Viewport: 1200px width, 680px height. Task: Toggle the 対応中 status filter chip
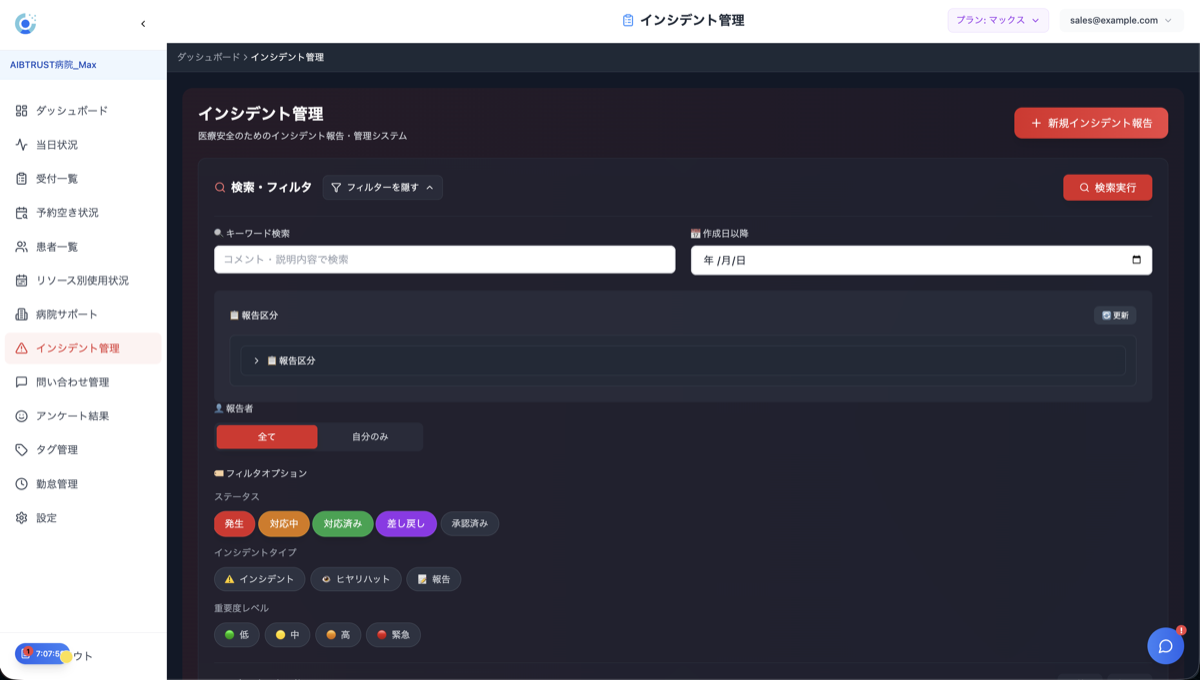(x=284, y=523)
